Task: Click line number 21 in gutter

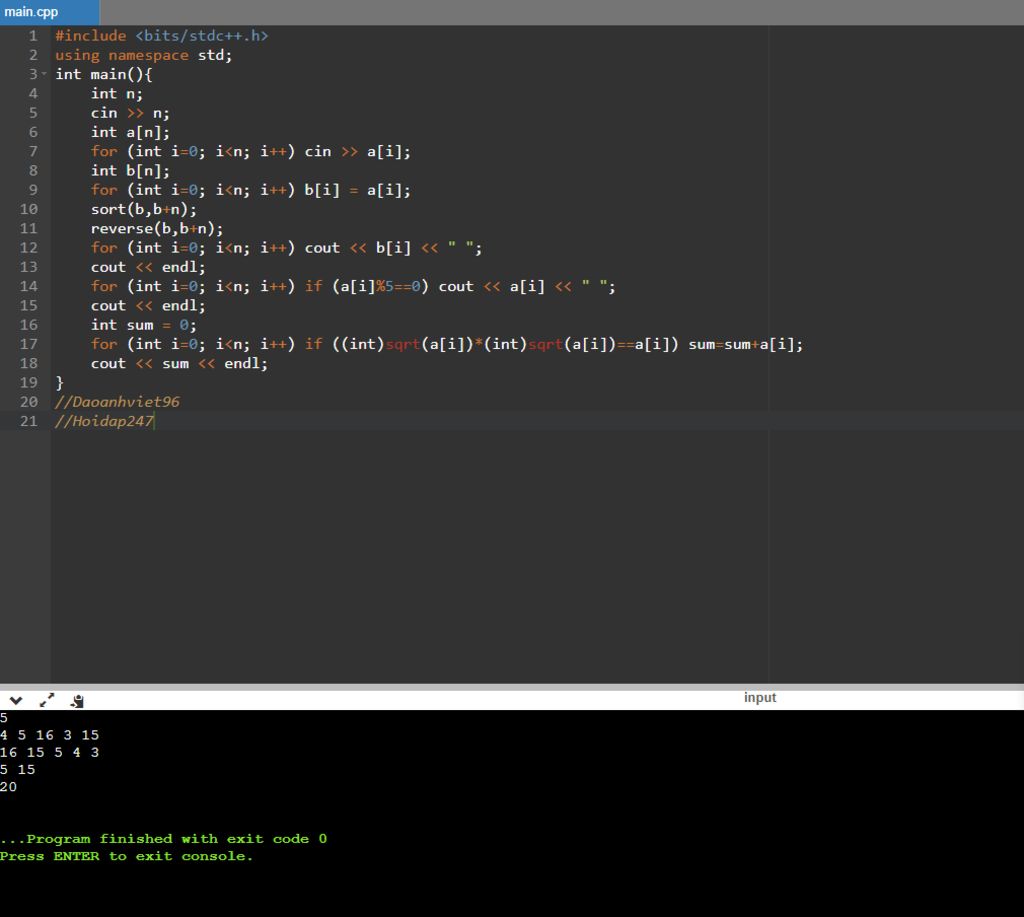Action: (x=29, y=421)
